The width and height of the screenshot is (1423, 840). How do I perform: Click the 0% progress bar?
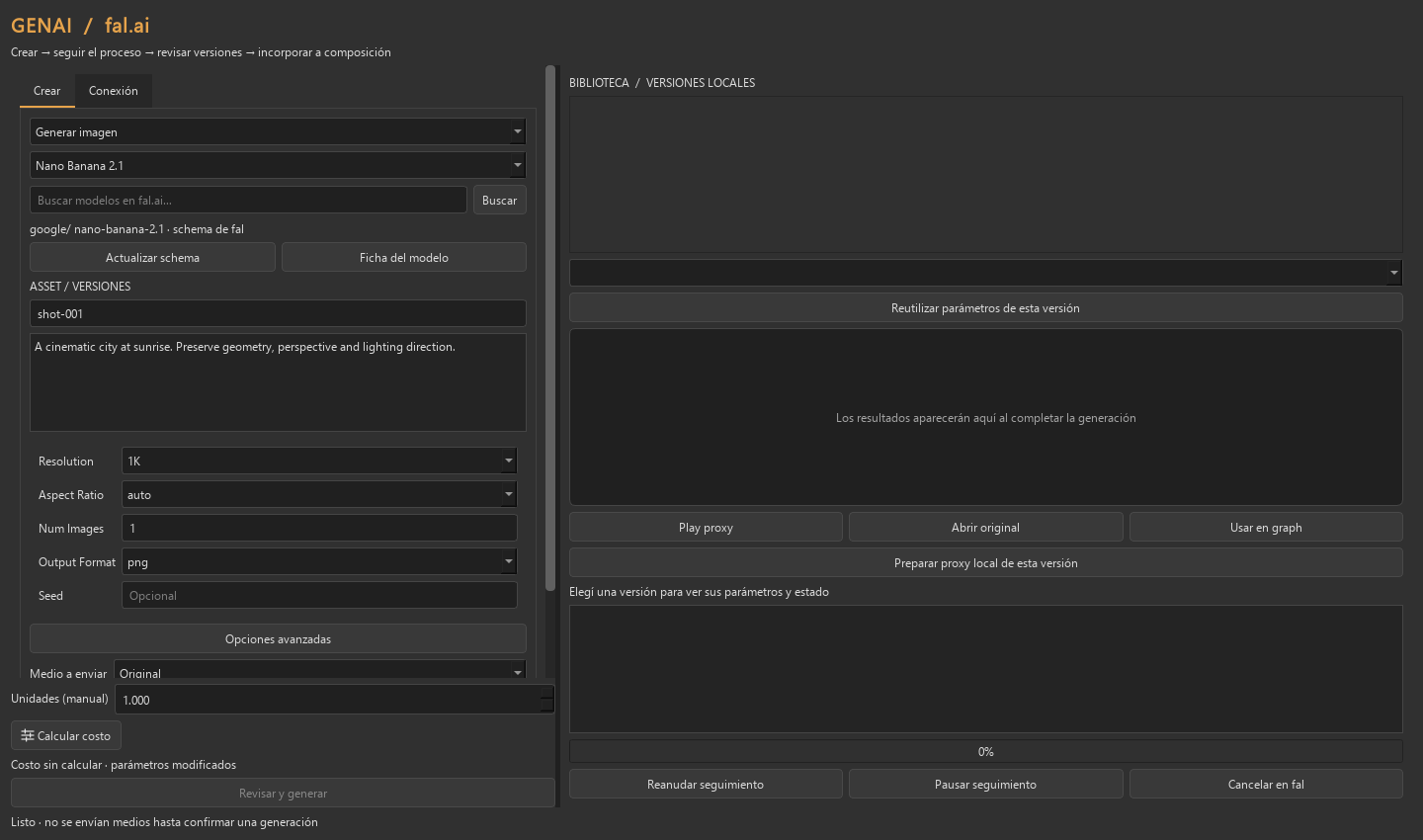(x=986, y=751)
